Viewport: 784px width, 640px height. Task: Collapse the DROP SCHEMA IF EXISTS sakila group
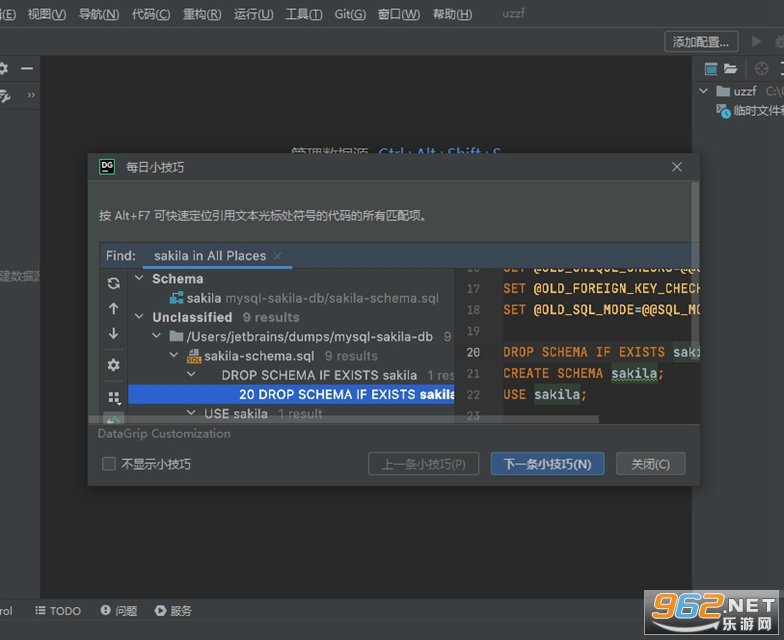click(191, 374)
